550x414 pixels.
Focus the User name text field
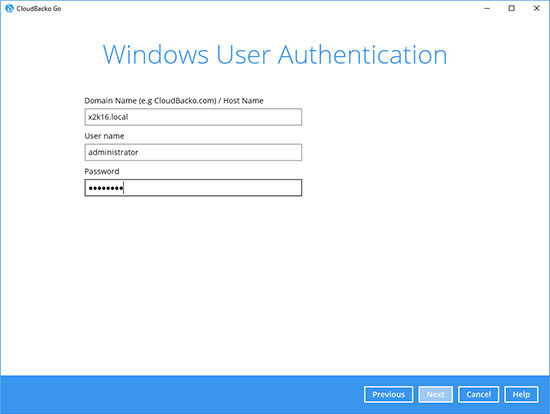[x=193, y=152]
